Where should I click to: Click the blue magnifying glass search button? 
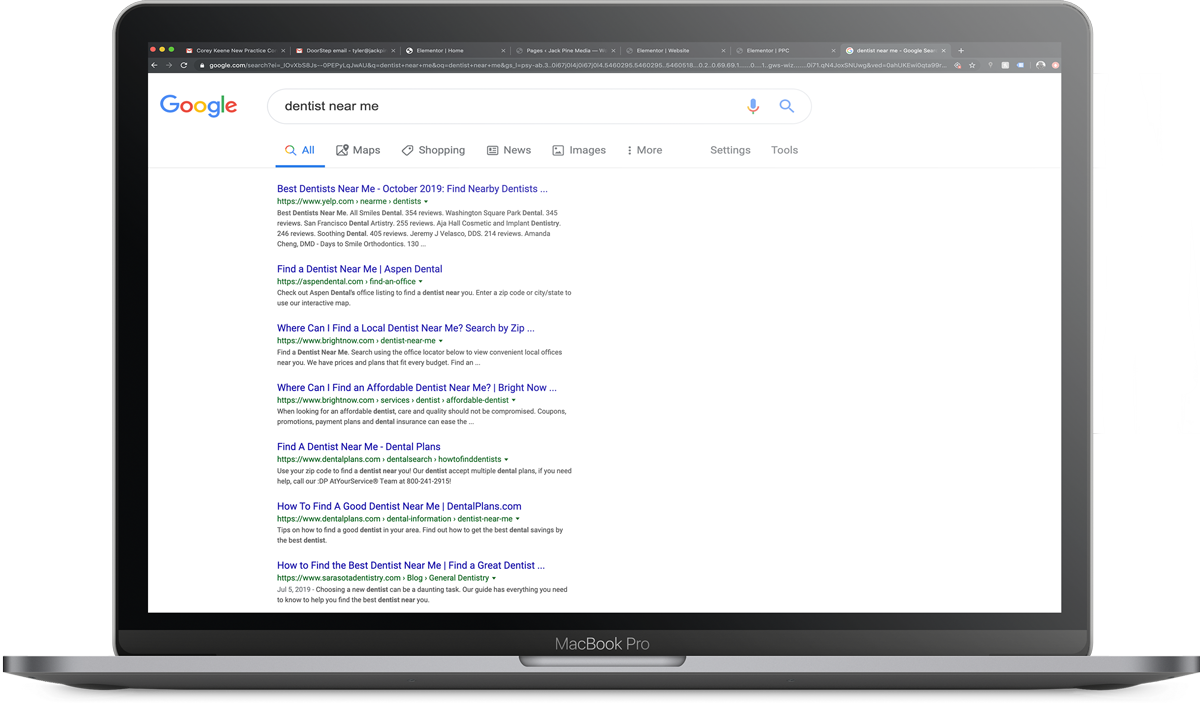point(787,106)
